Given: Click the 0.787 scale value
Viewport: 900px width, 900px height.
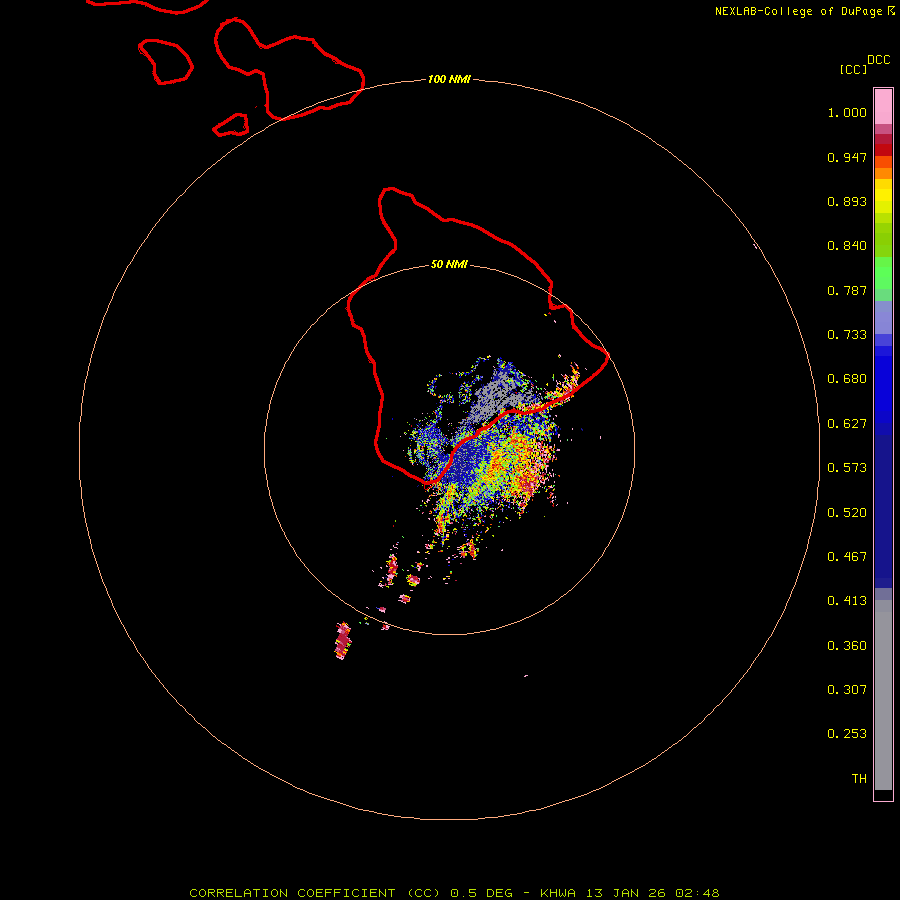Looking at the screenshot, I should [x=847, y=290].
